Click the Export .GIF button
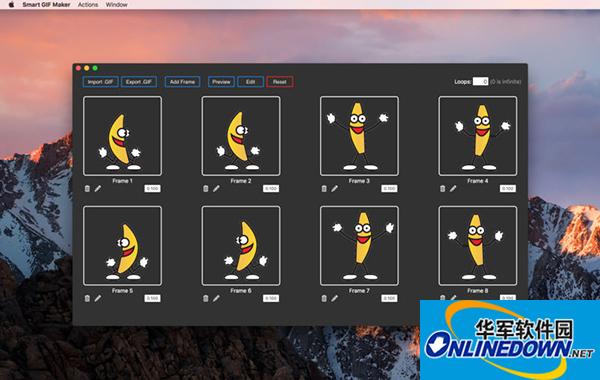Viewport: 600px width, 380px height. tap(139, 82)
